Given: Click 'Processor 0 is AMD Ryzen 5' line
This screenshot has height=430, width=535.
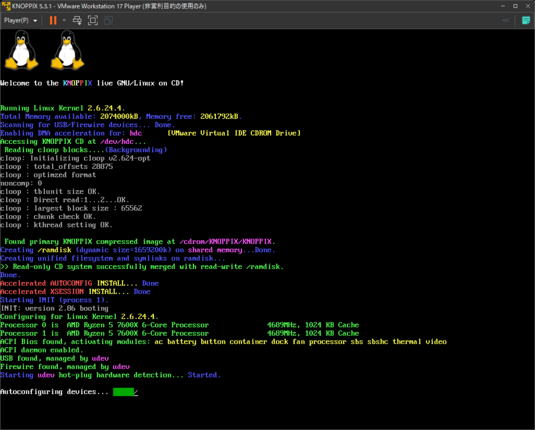Looking at the screenshot, I should pos(179,325).
